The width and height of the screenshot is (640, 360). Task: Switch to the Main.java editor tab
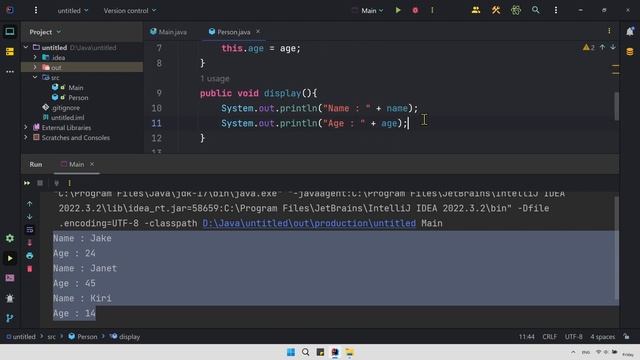[x=168, y=32]
